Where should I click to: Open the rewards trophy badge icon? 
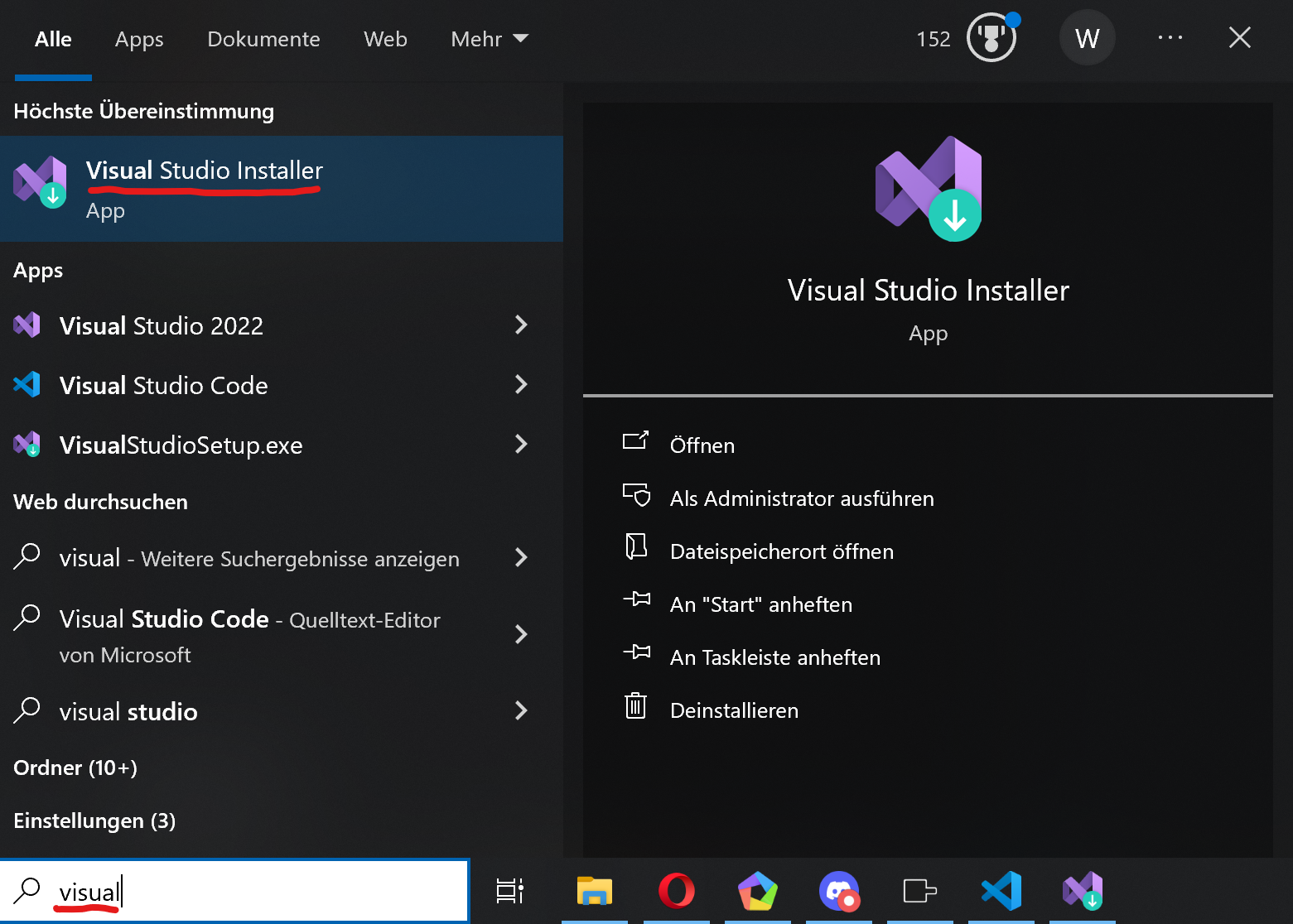[x=992, y=38]
